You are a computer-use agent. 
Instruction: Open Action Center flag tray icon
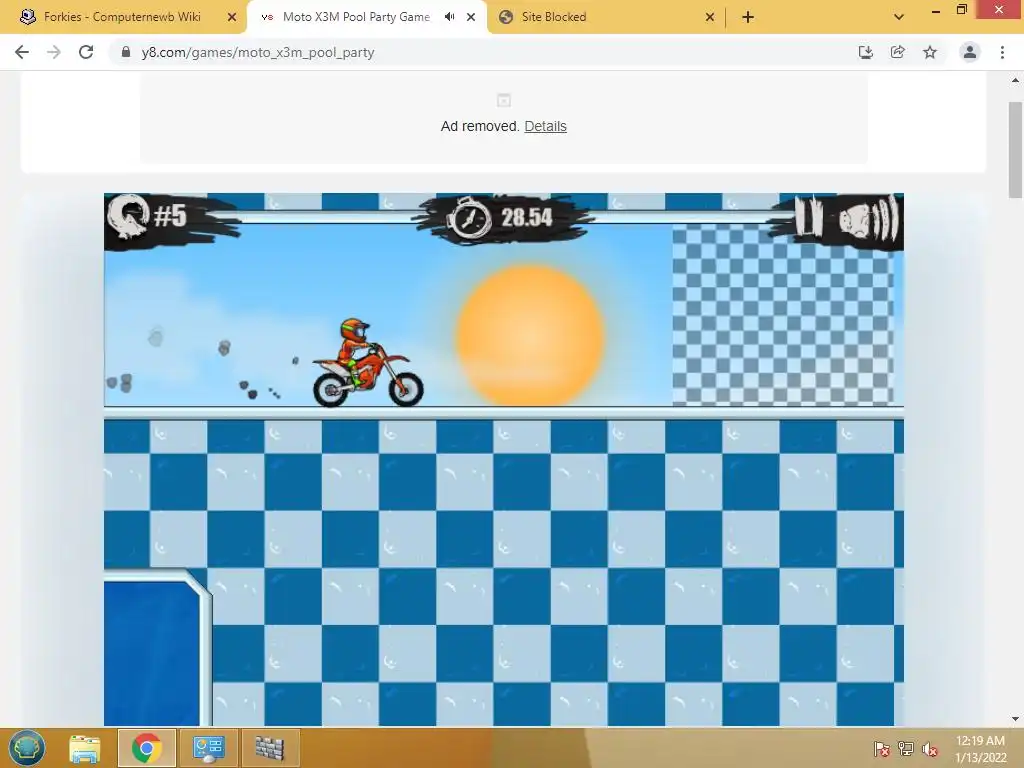pos(882,748)
